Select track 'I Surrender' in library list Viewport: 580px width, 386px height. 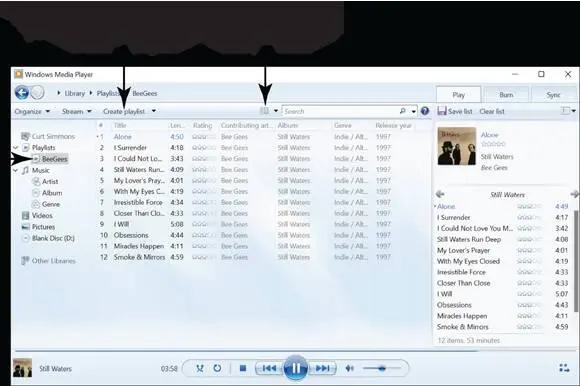pos(130,148)
